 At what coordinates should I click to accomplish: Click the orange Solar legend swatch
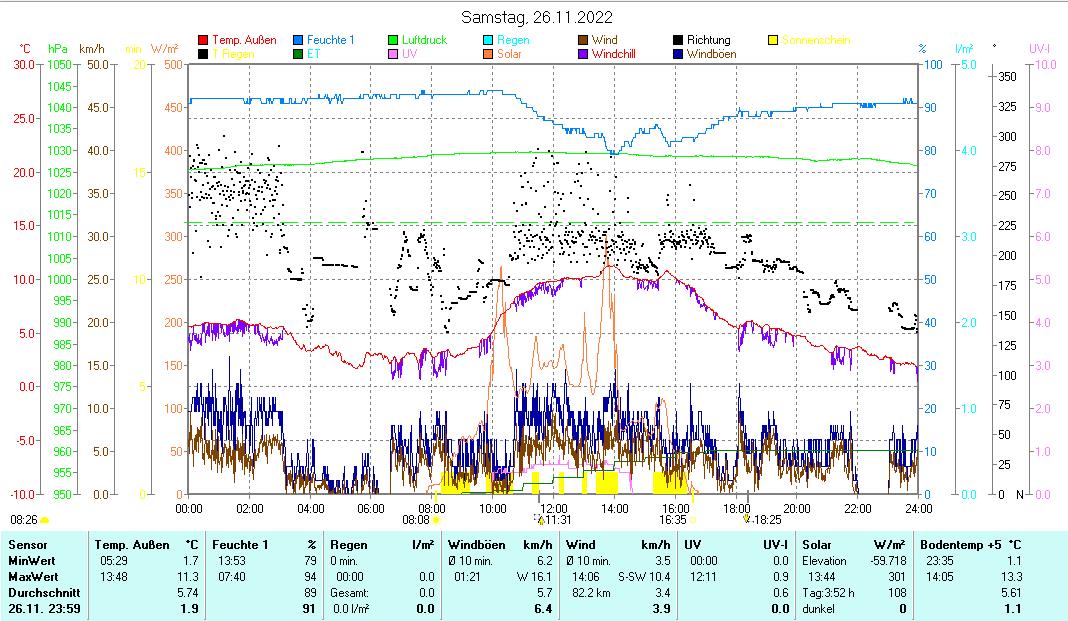[488, 54]
